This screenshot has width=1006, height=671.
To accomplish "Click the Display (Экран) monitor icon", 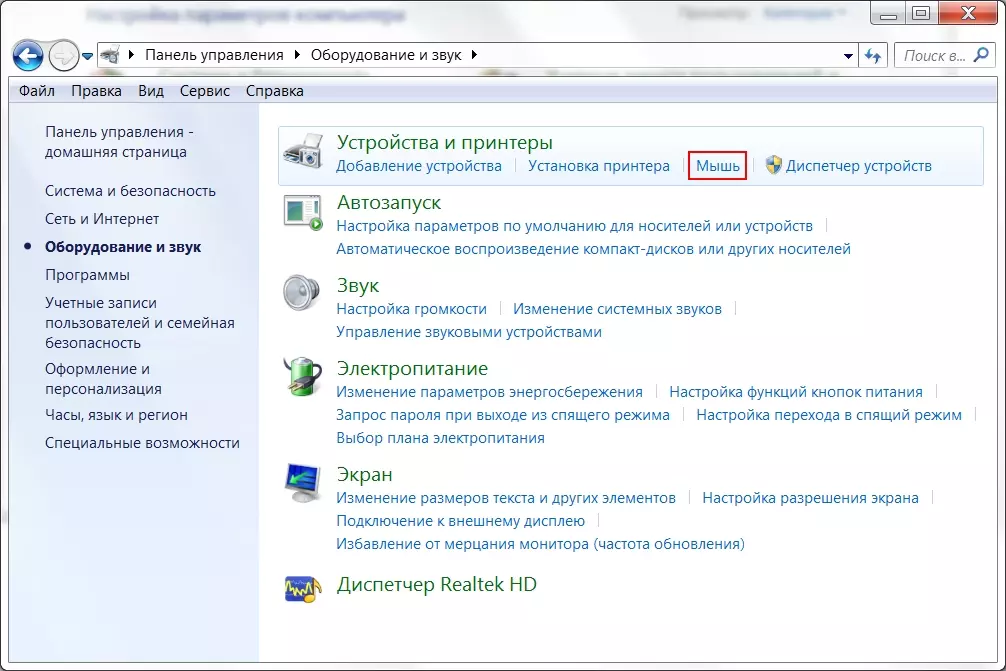I will coord(303,482).
